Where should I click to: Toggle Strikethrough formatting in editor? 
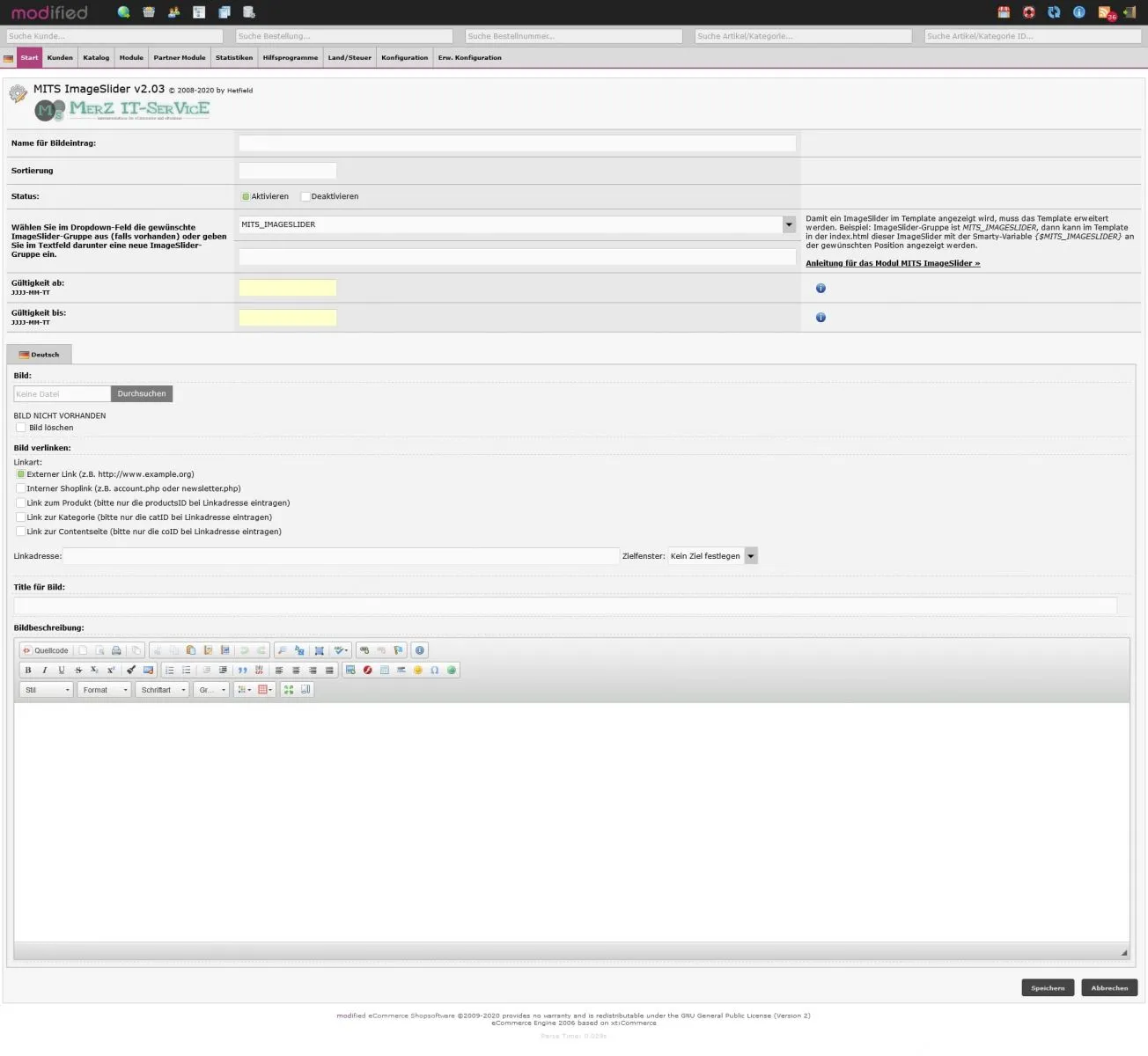click(x=78, y=670)
